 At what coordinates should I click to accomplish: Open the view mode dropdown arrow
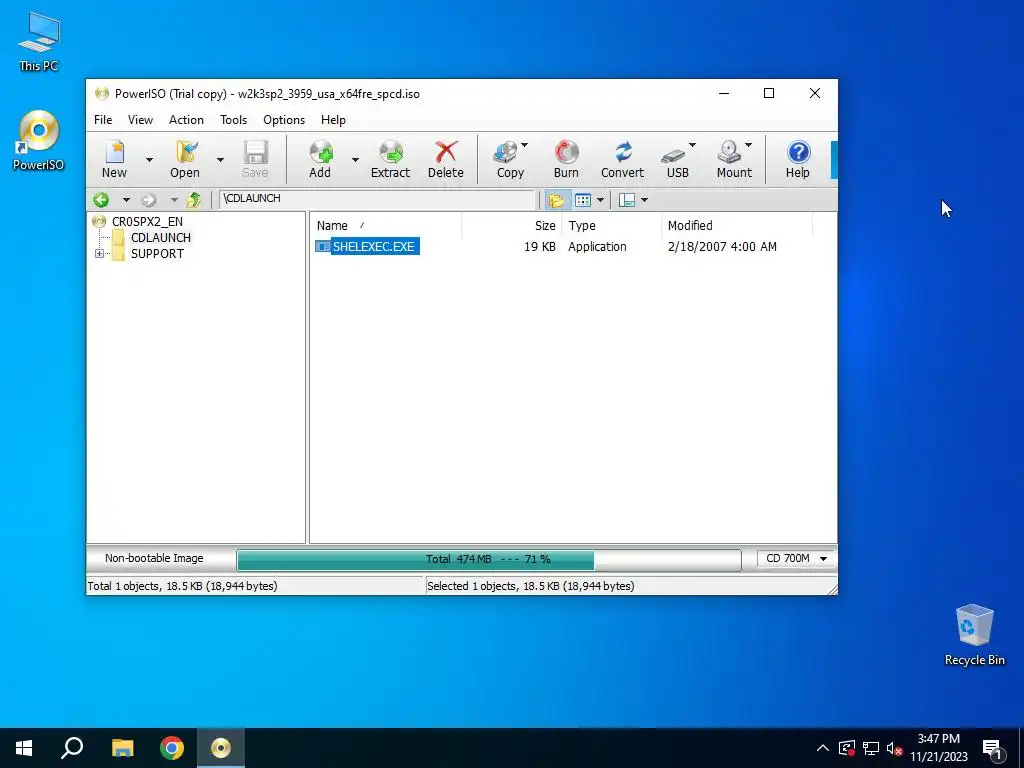[x=600, y=200]
